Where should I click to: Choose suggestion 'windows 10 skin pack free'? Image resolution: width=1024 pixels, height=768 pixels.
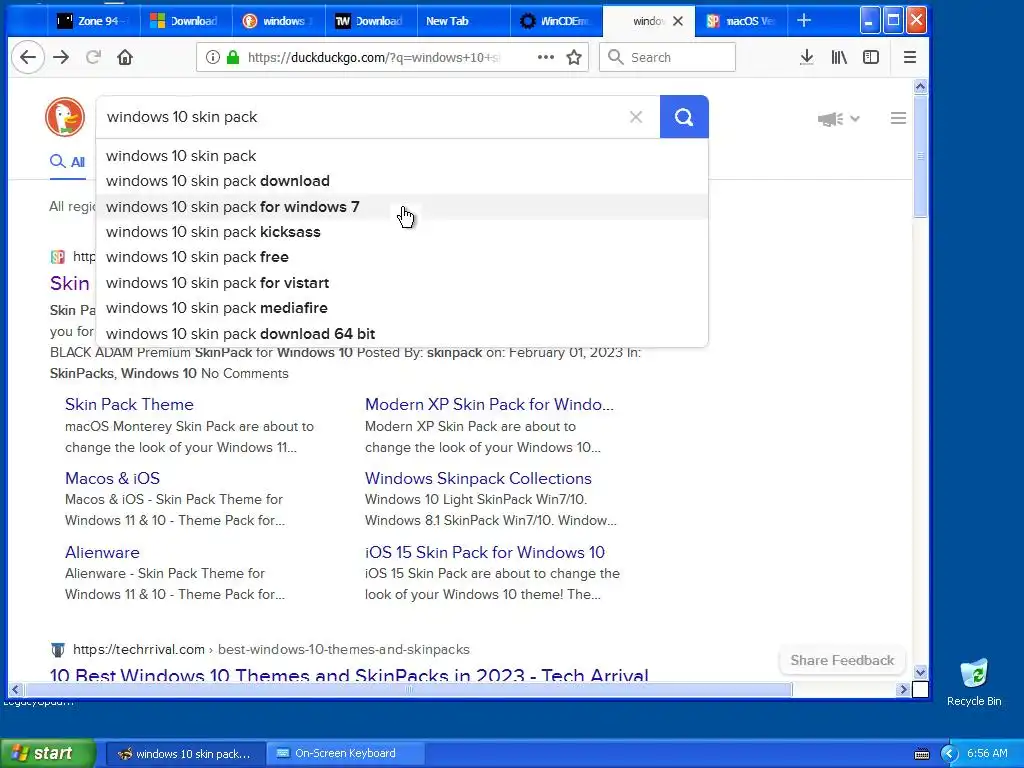(402, 257)
